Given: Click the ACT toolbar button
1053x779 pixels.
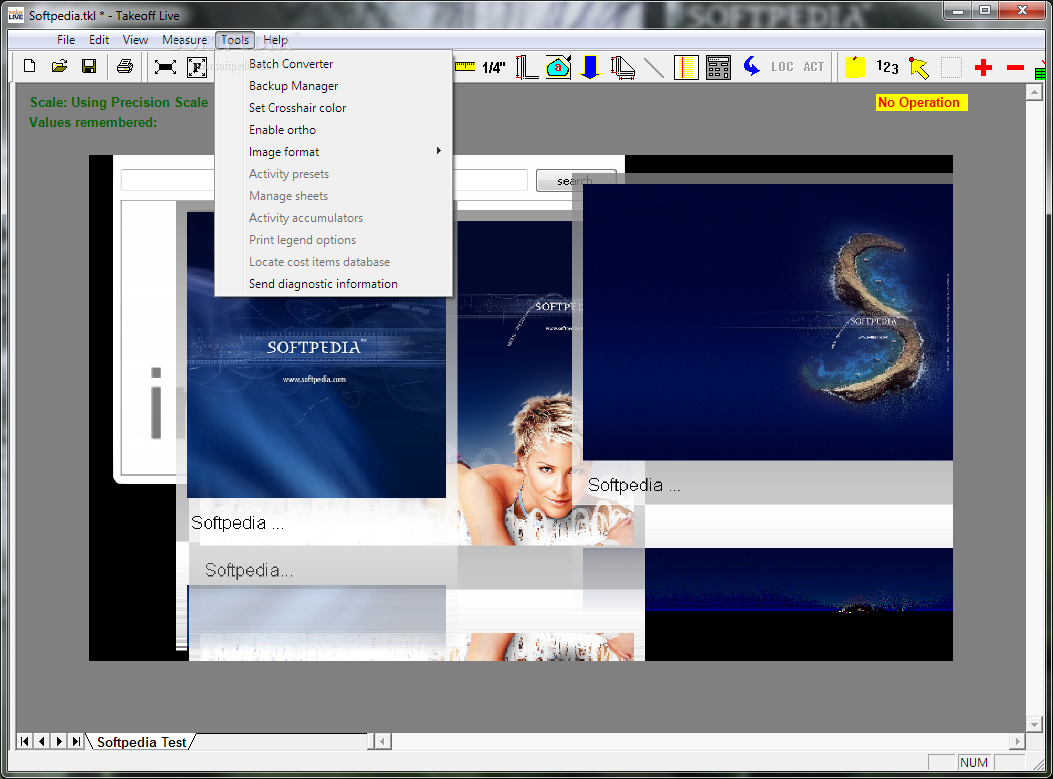Looking at the screenshot, I should tap(813, 66).
